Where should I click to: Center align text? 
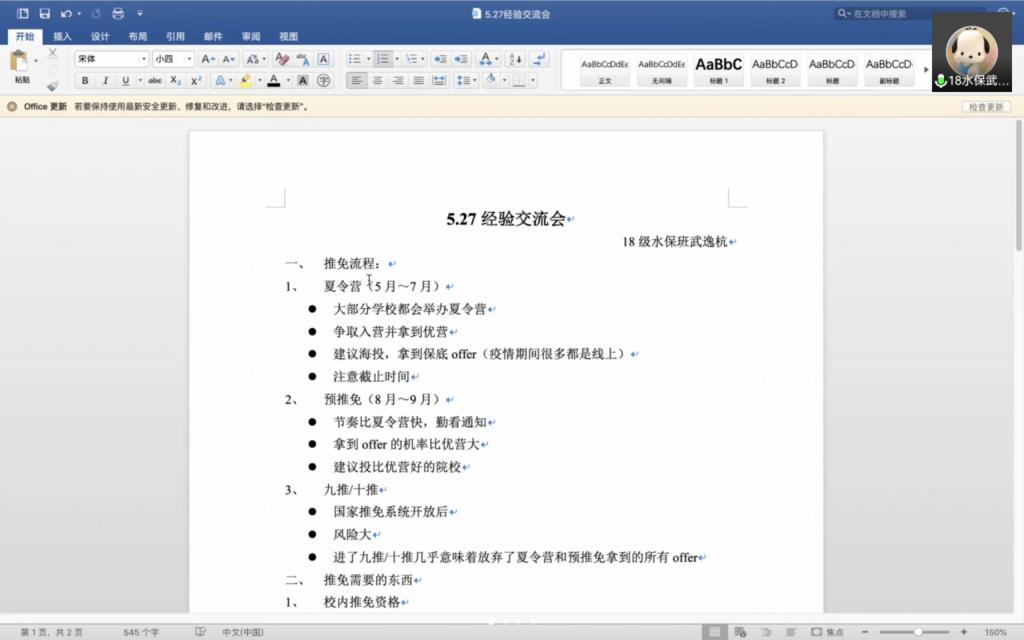[377, 80]
